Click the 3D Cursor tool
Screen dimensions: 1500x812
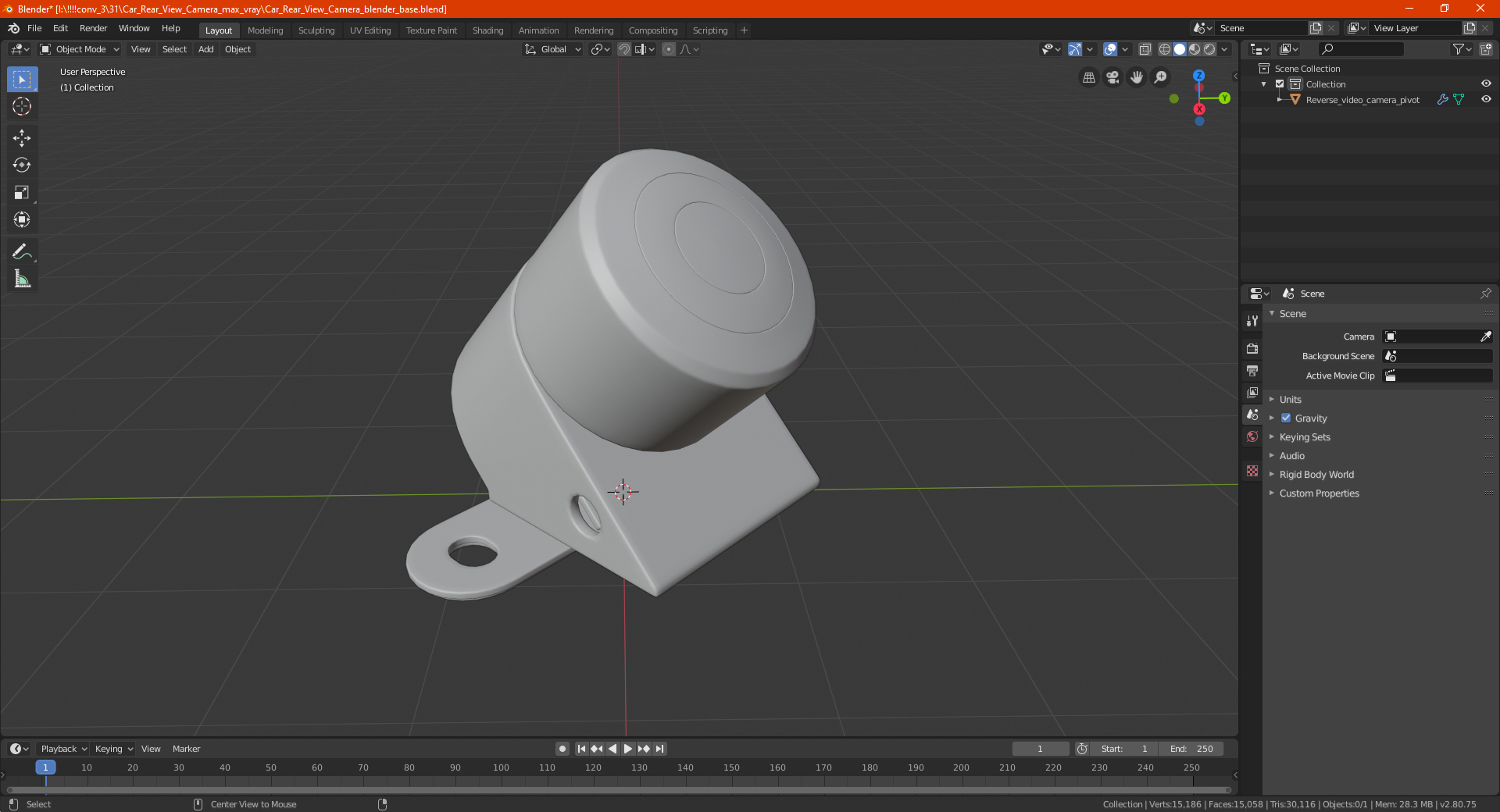click(22, 106)
